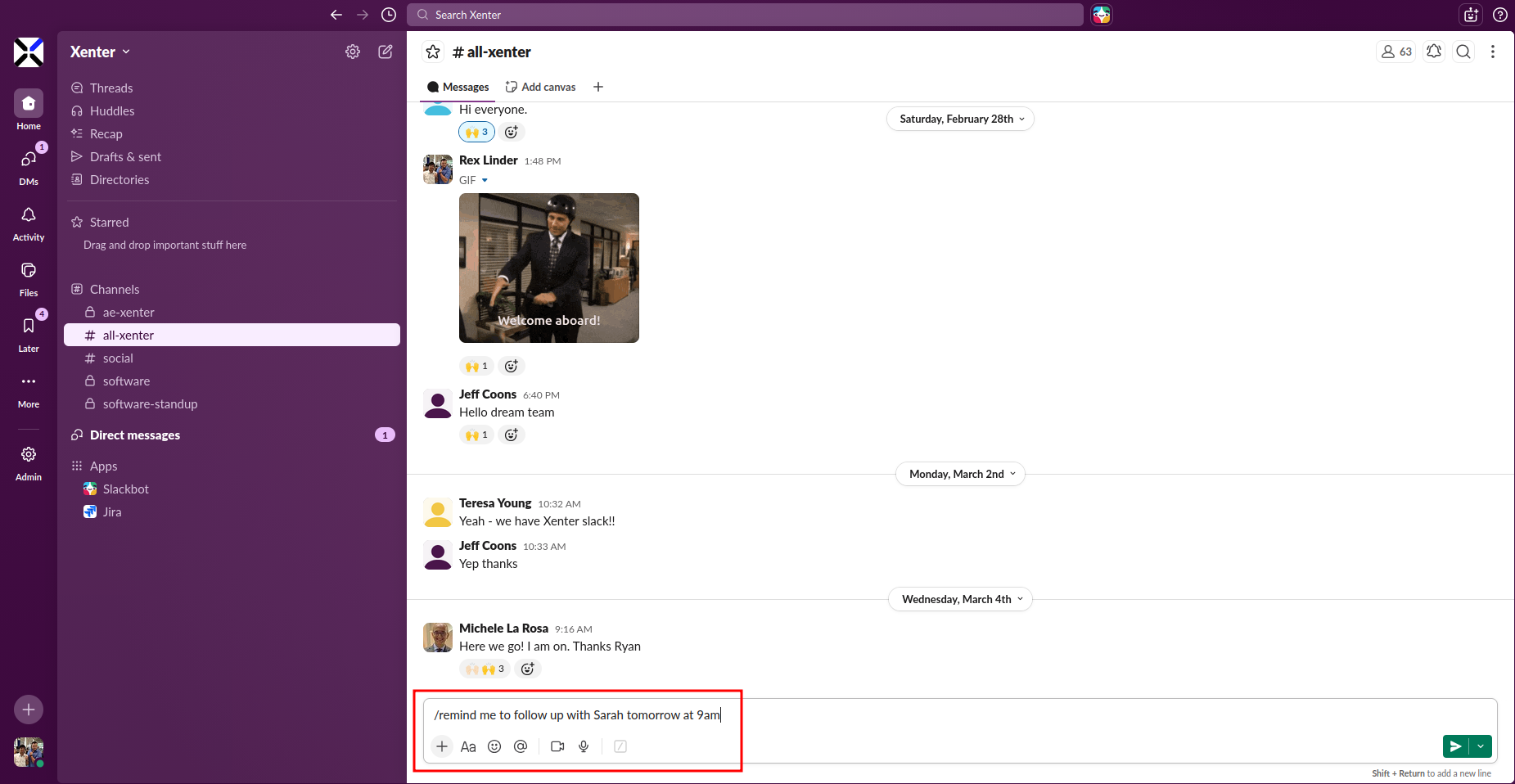The width and height of the screenshot is (1515, 784).
Task: Start recording a video clip
Action: click(x=557, y=746)
